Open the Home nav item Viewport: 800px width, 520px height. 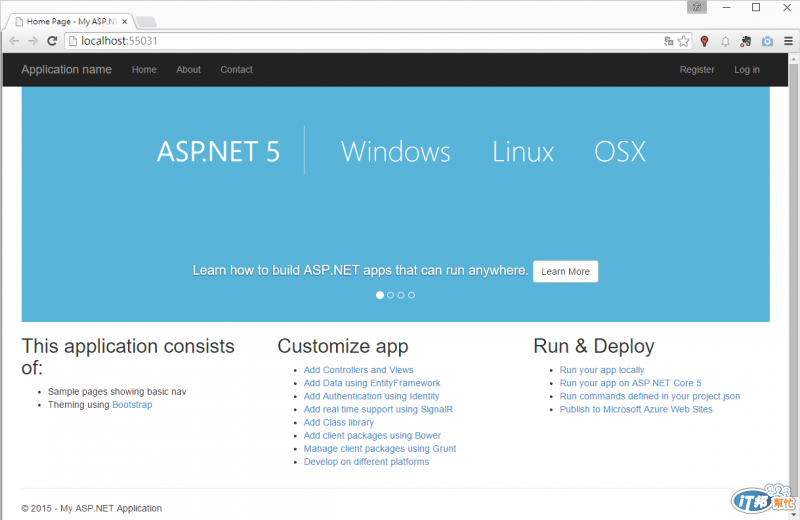(x=144, y=69)
